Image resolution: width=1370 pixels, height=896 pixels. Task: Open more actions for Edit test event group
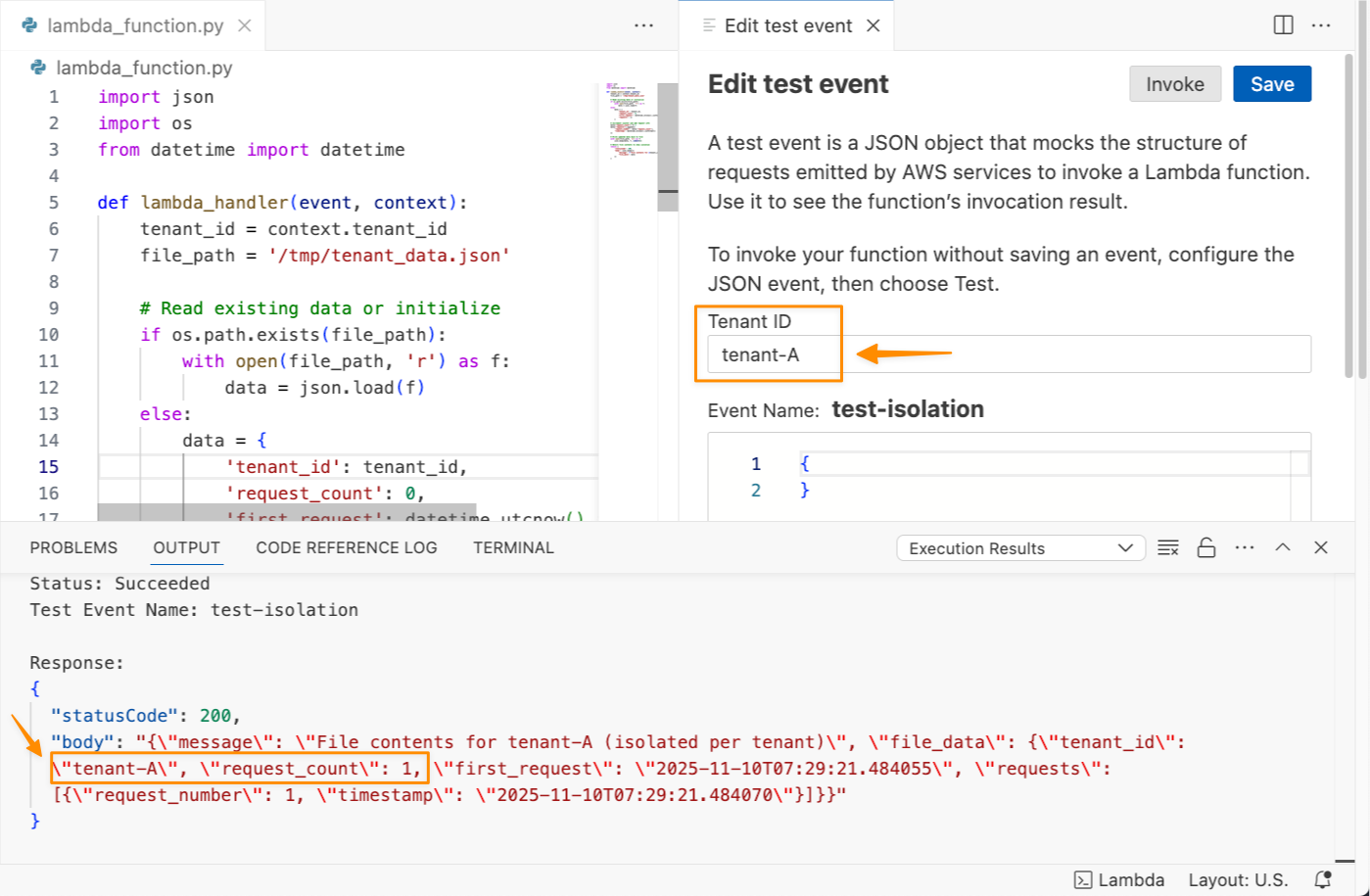click(x=1321, y=25)
